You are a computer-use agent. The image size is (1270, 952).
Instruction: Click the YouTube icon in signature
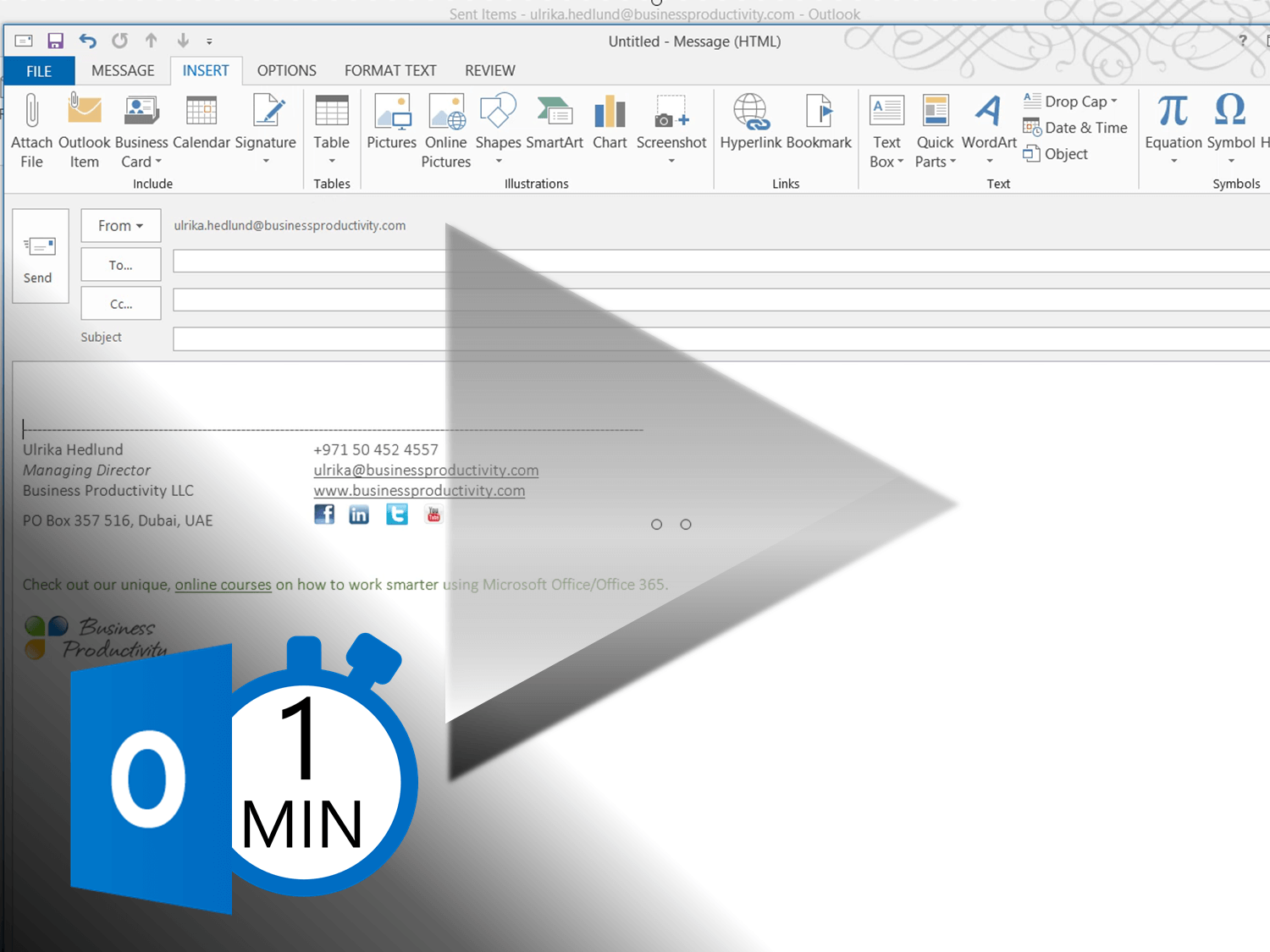(x=433, y=515)
